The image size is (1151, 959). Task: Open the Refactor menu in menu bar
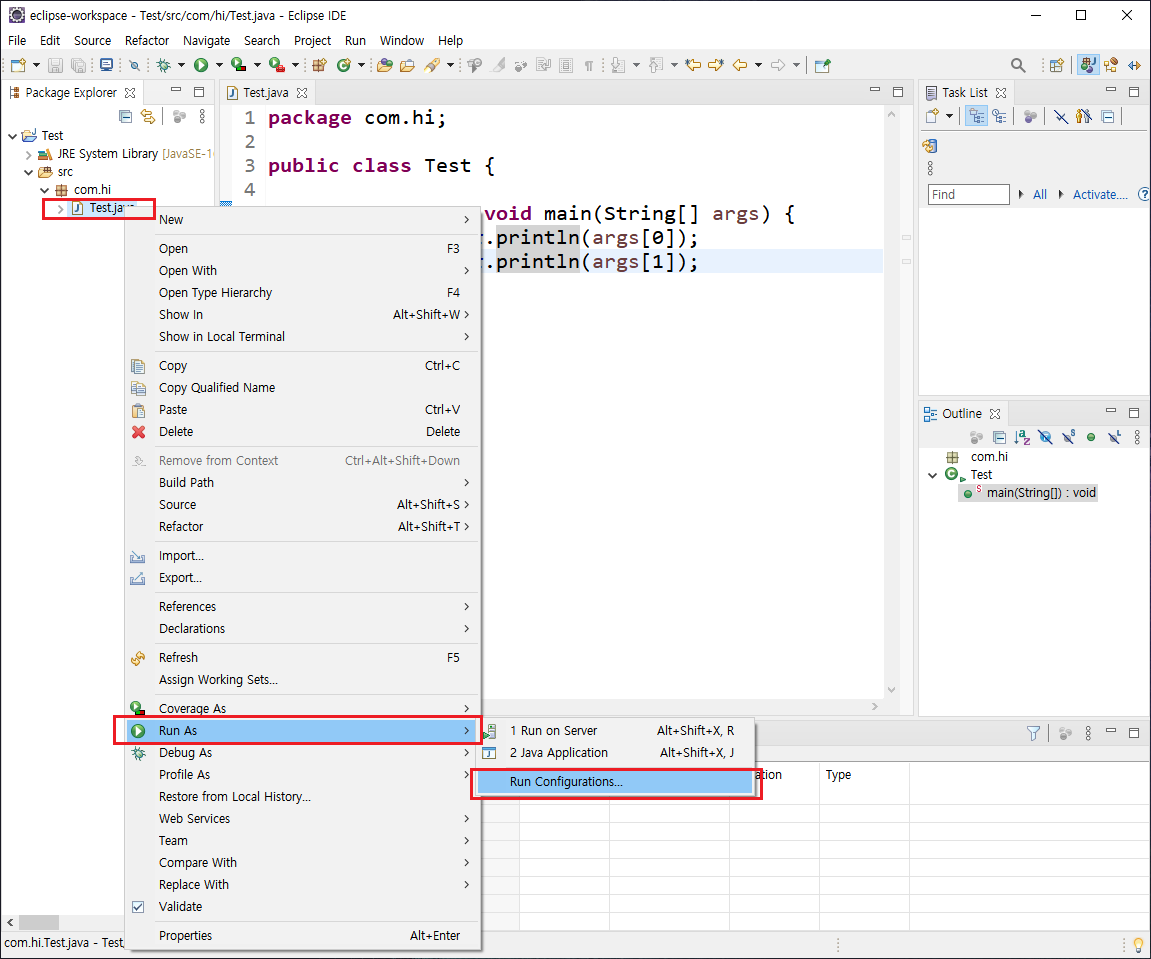[147, 40]
